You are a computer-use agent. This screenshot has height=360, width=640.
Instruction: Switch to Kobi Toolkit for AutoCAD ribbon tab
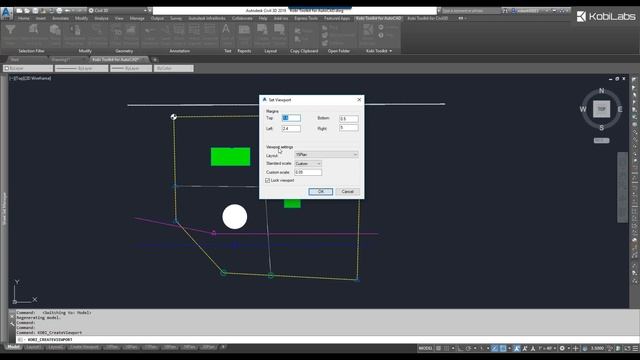pyautogui.click(x=378, y=18)
